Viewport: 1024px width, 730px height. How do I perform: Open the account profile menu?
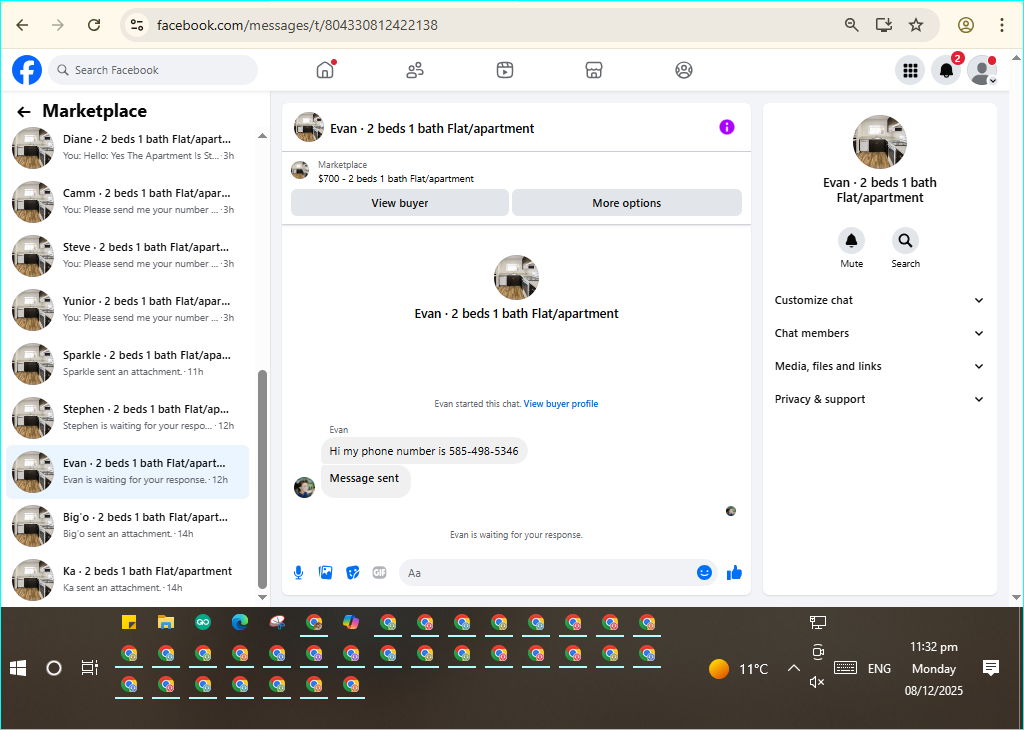click(982, 70)
